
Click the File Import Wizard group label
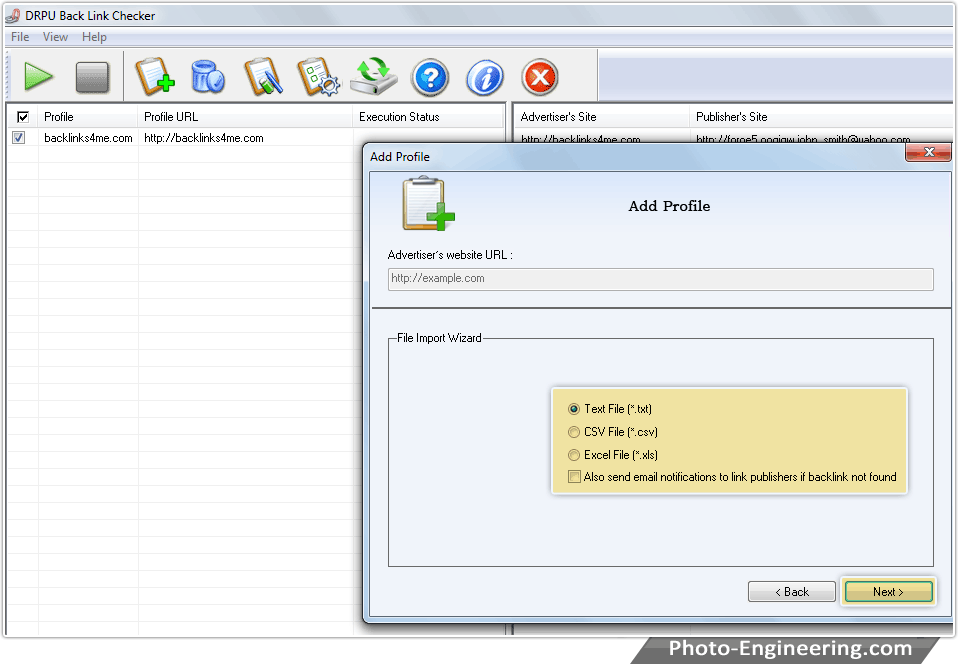click(x=439, y=338)
